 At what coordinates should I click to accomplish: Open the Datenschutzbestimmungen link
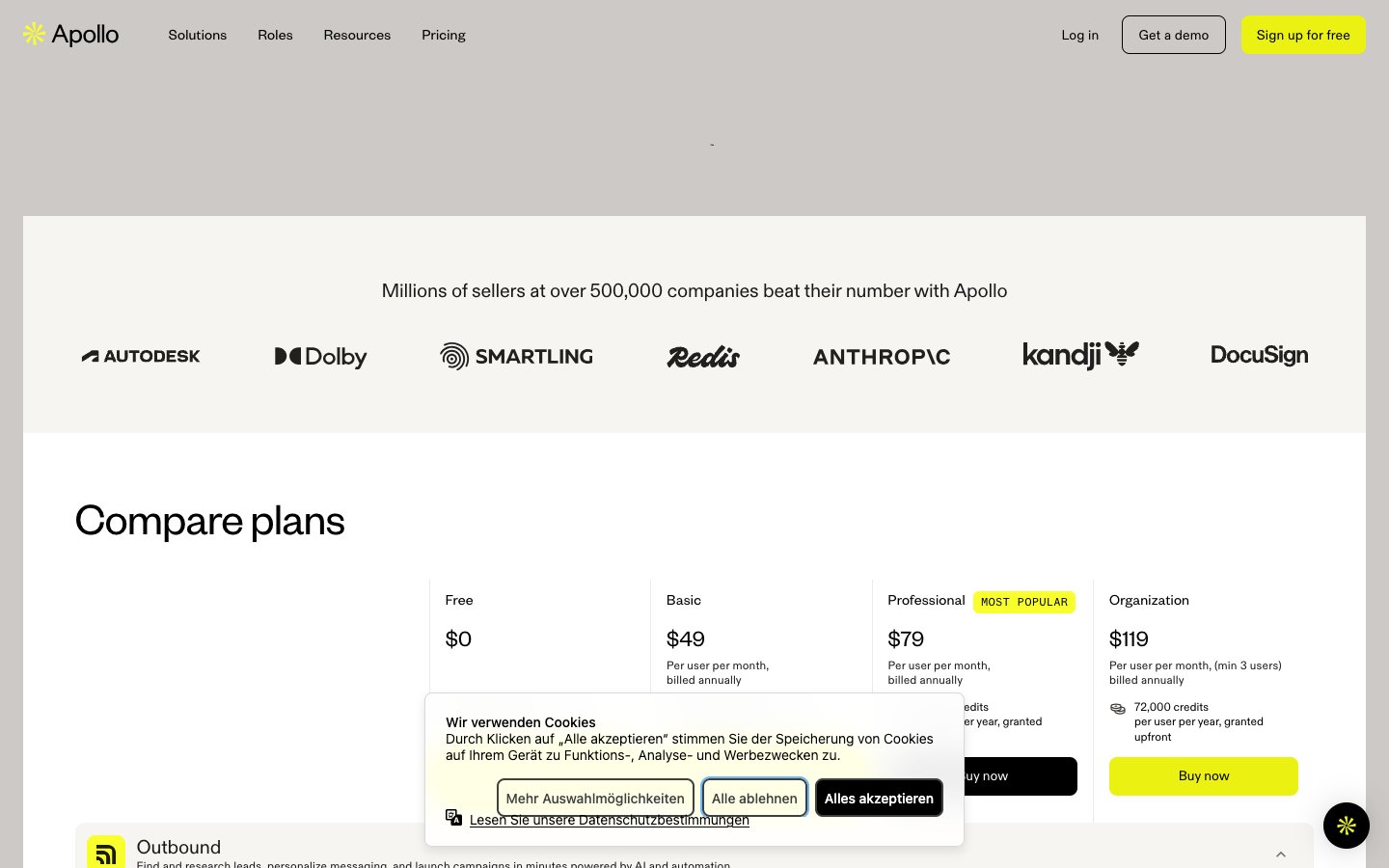point(610,820)
